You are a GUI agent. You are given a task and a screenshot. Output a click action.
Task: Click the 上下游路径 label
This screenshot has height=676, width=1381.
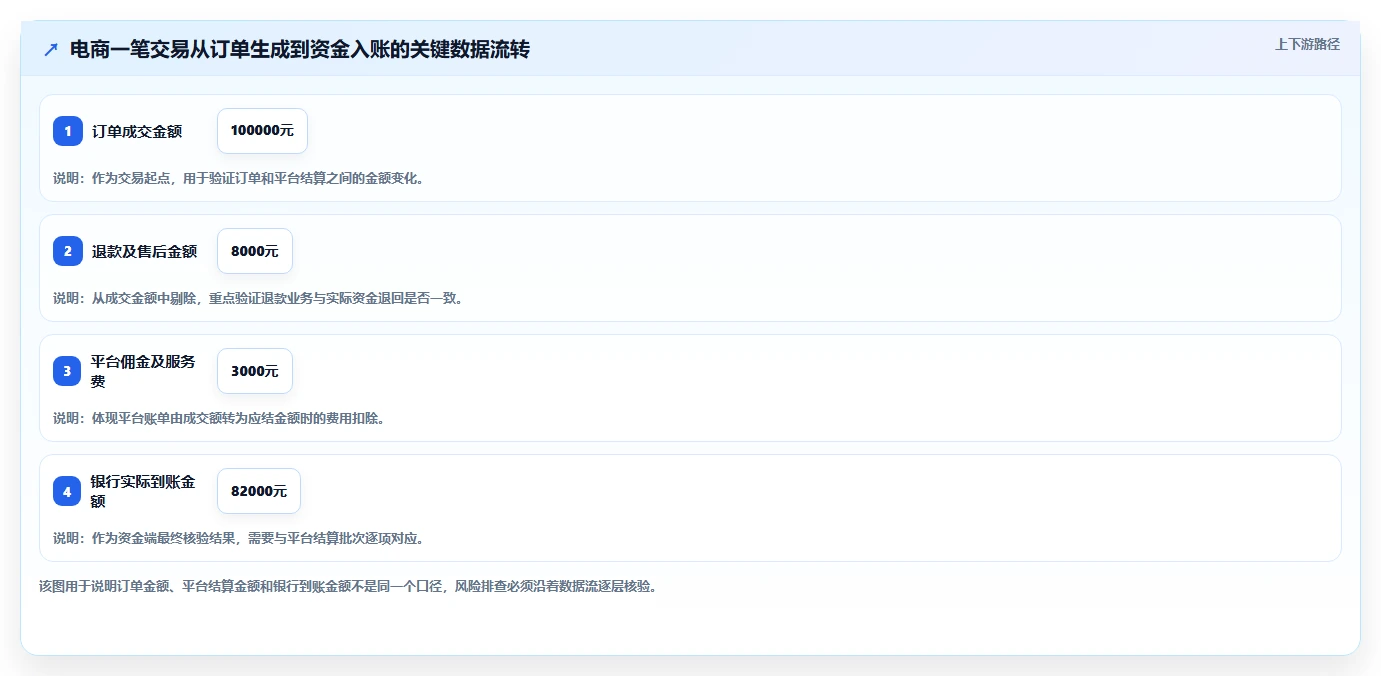[1307, 44]
